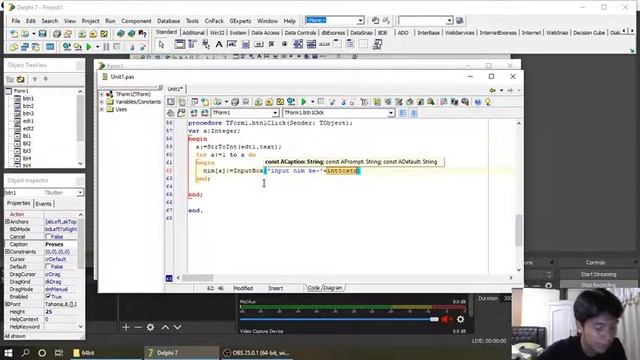The height and width of the screenshot is (360, 640).
Task: Toggle the Enabled property True checkbox
Action: click(x=49, y=297)
